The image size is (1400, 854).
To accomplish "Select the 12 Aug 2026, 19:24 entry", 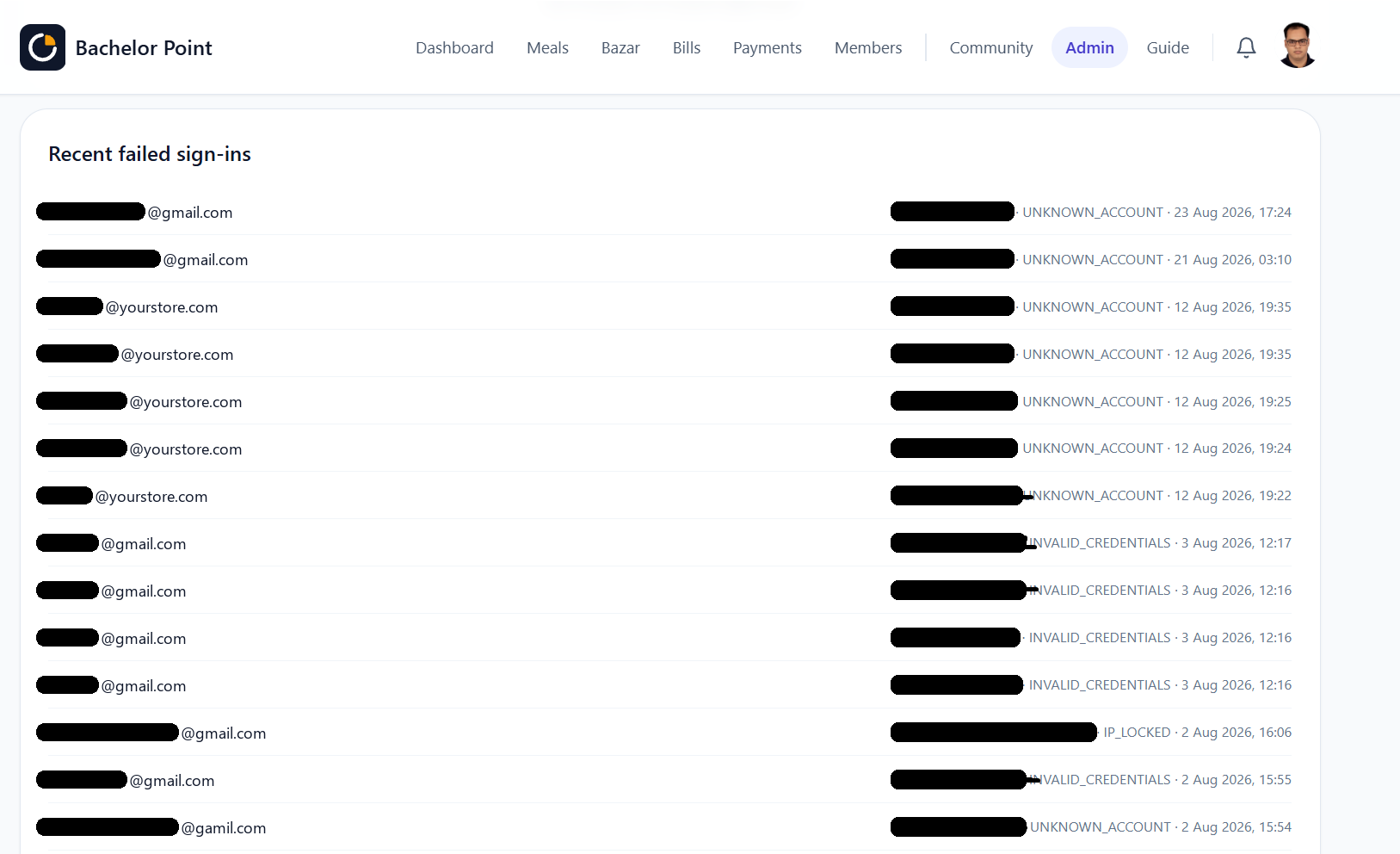I will 669,449.
